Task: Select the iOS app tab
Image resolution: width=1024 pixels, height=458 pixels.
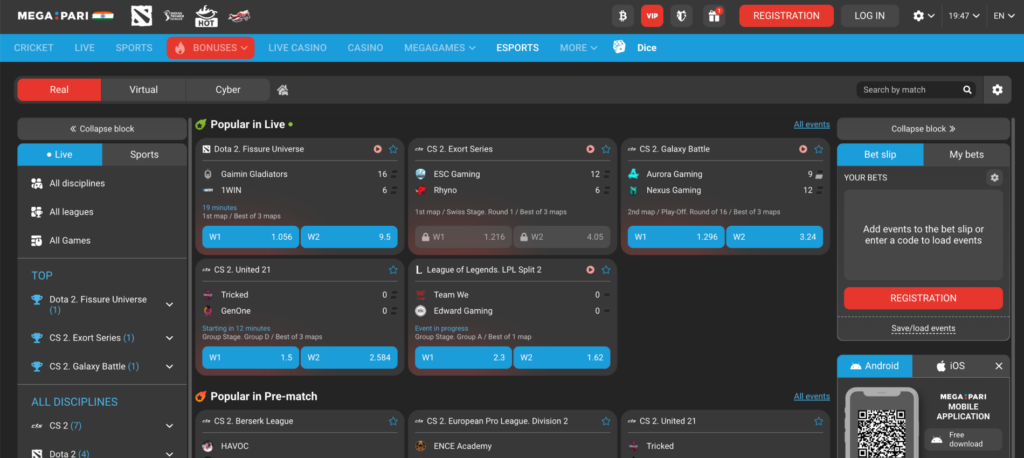Action: 950,366
